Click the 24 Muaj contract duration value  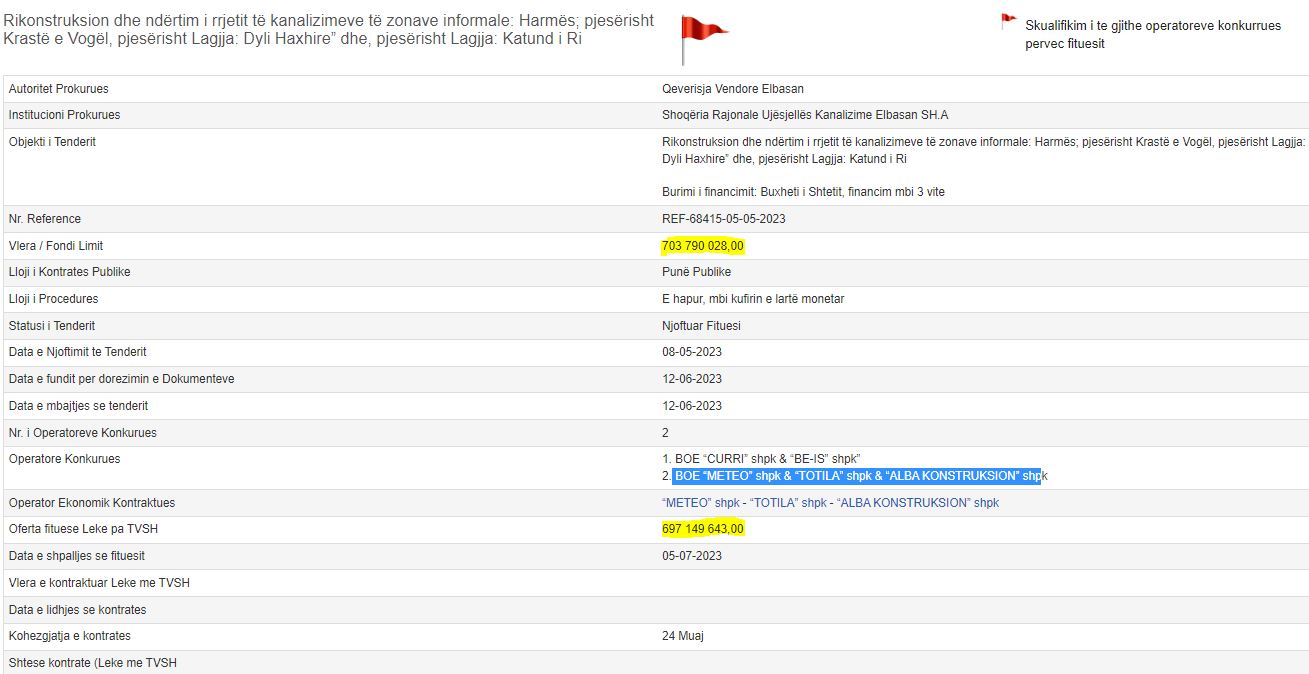coord(683,636)
